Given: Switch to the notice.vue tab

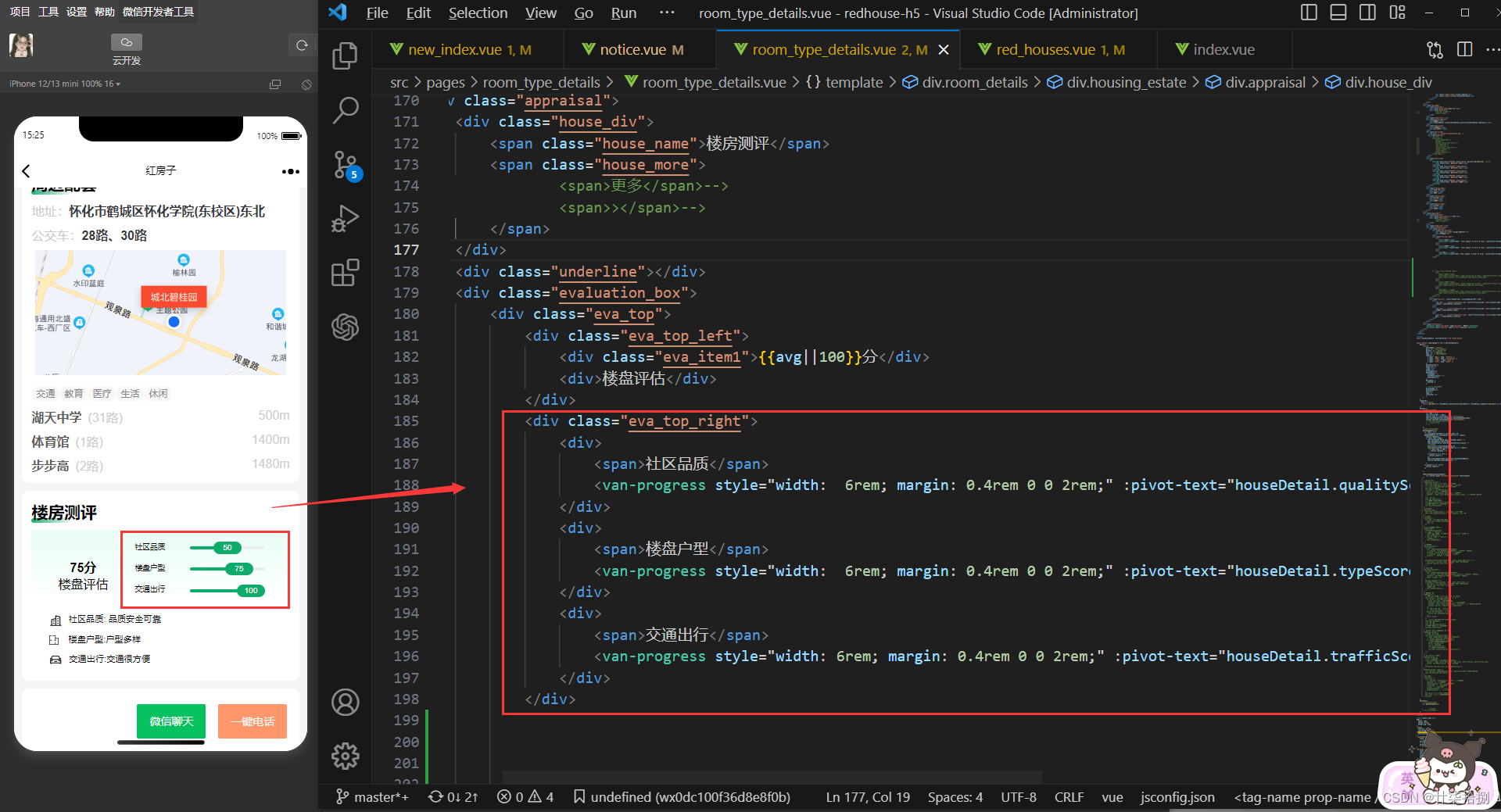Looking at the screenshot, I should (x=641, y=49).
